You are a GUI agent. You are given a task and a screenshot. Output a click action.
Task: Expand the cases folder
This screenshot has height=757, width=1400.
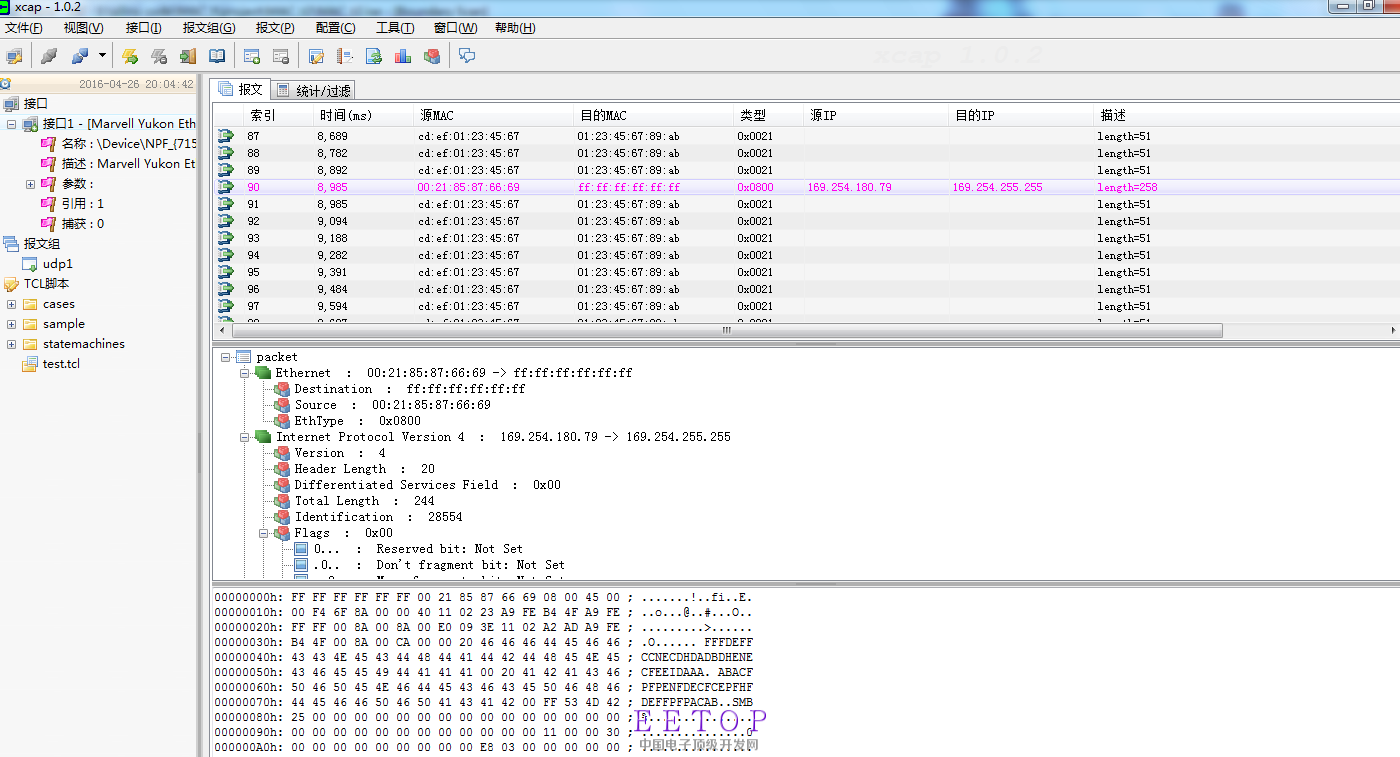click(11, 304)
